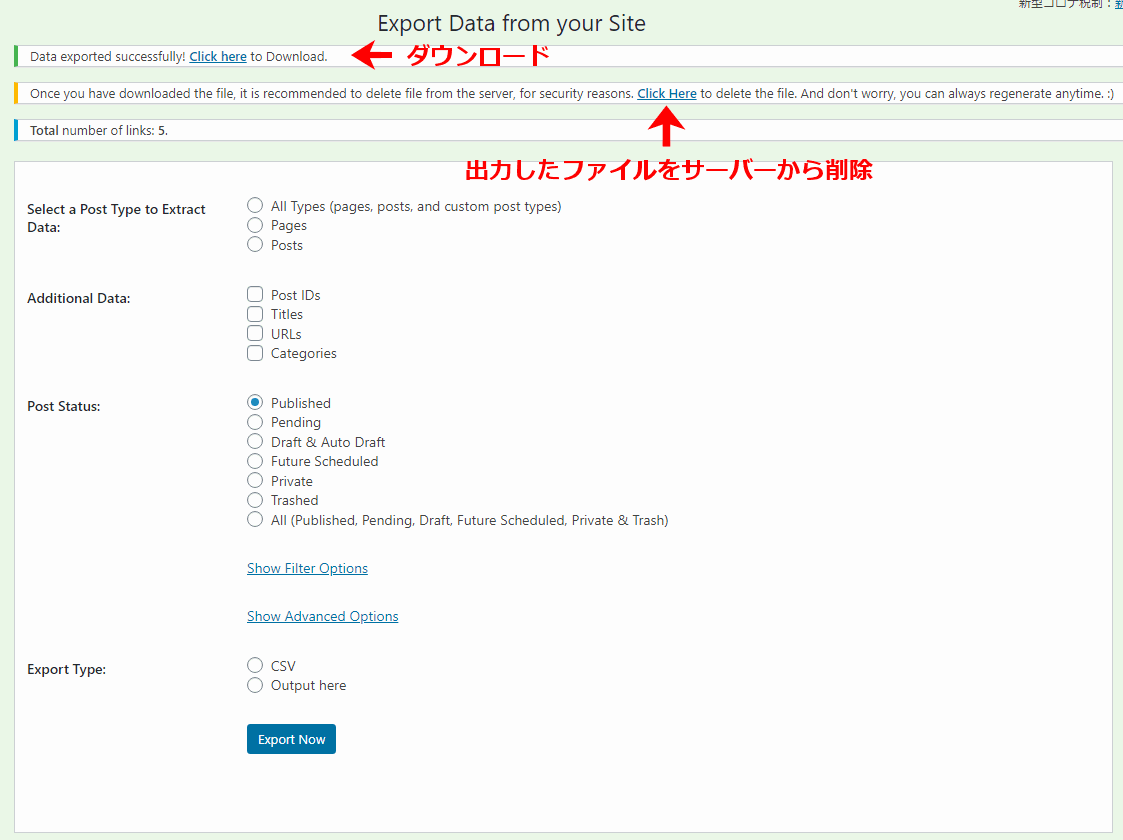This screenshot has width=1123, height=840.
Task: Click Here link to delete file
Action: pyautogui.click(x=667, y=94)
